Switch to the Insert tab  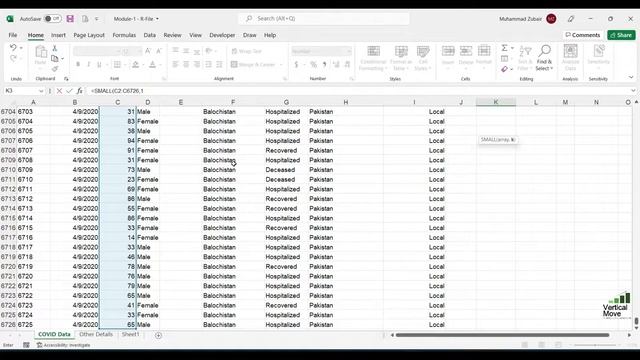click(58, 35)
